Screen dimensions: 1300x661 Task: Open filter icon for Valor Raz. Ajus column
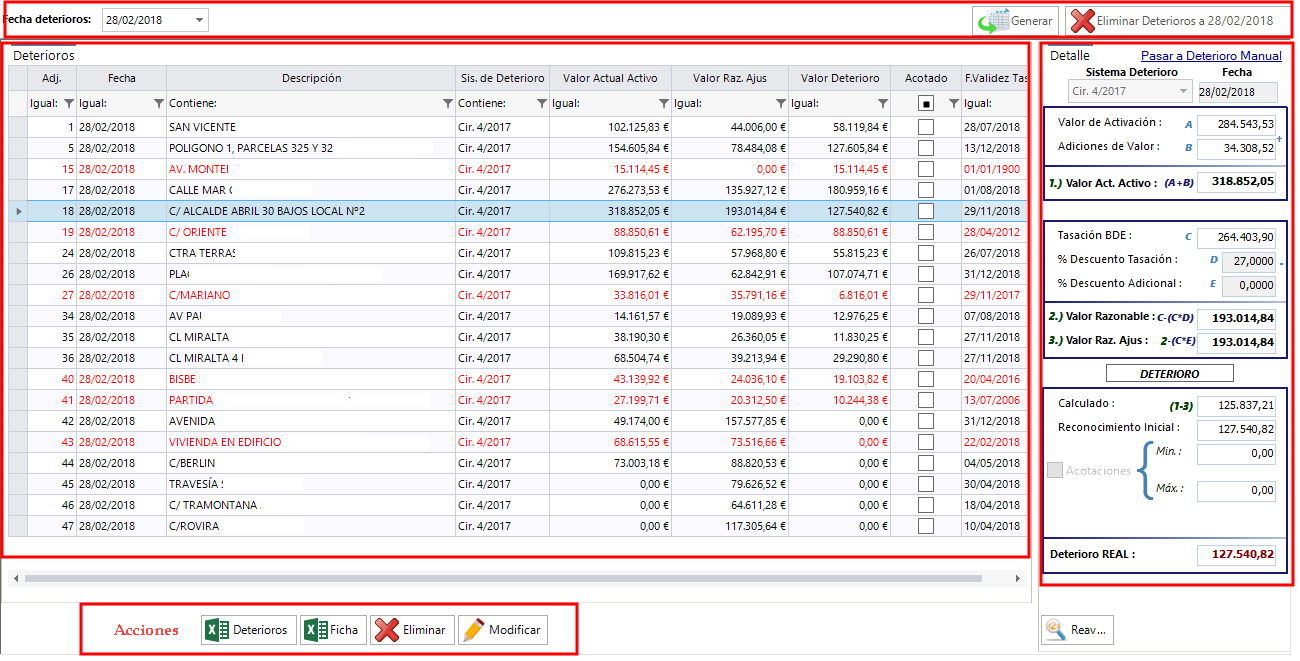(780, 103)
